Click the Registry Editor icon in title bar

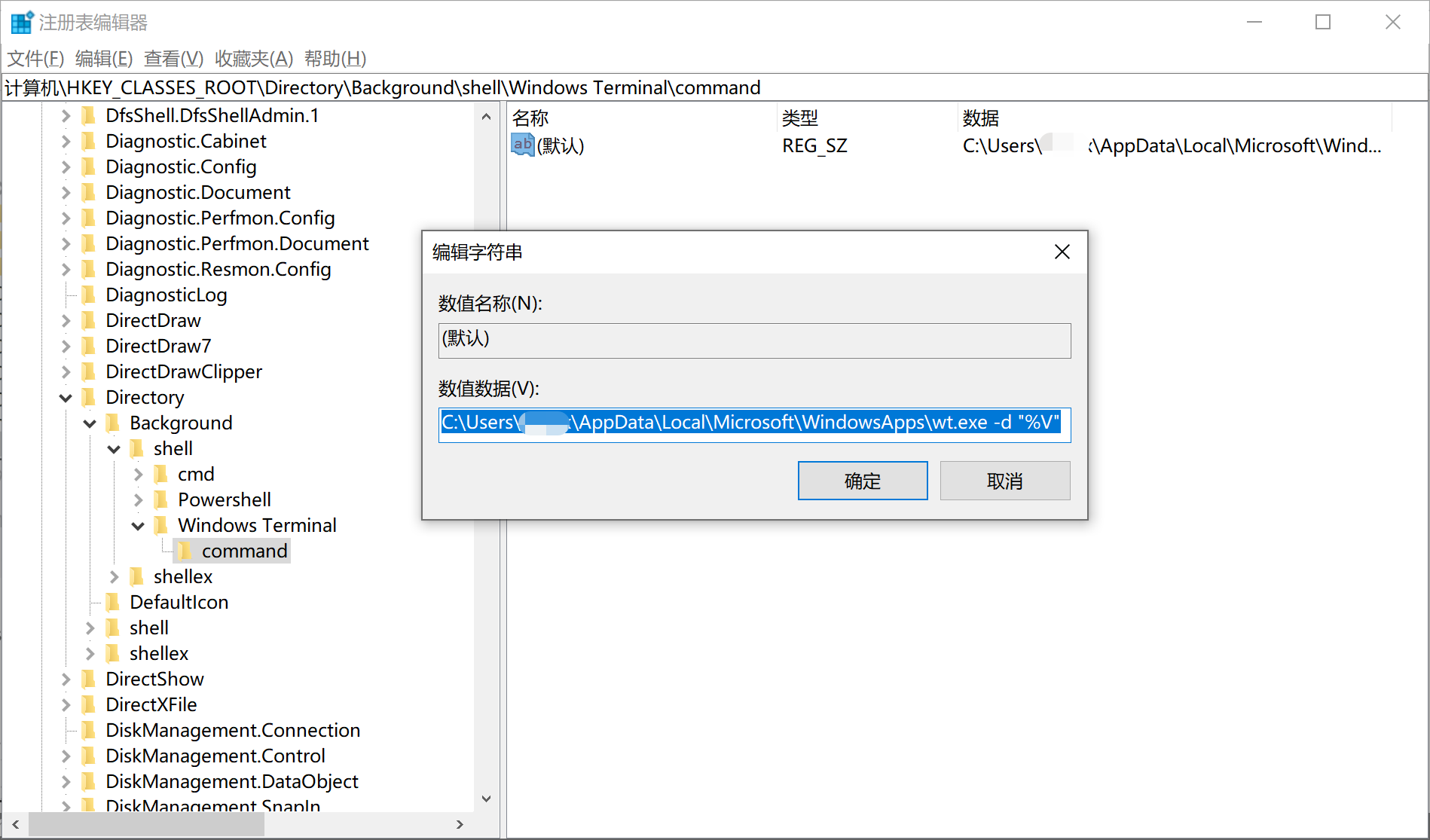tap(20, 21)
